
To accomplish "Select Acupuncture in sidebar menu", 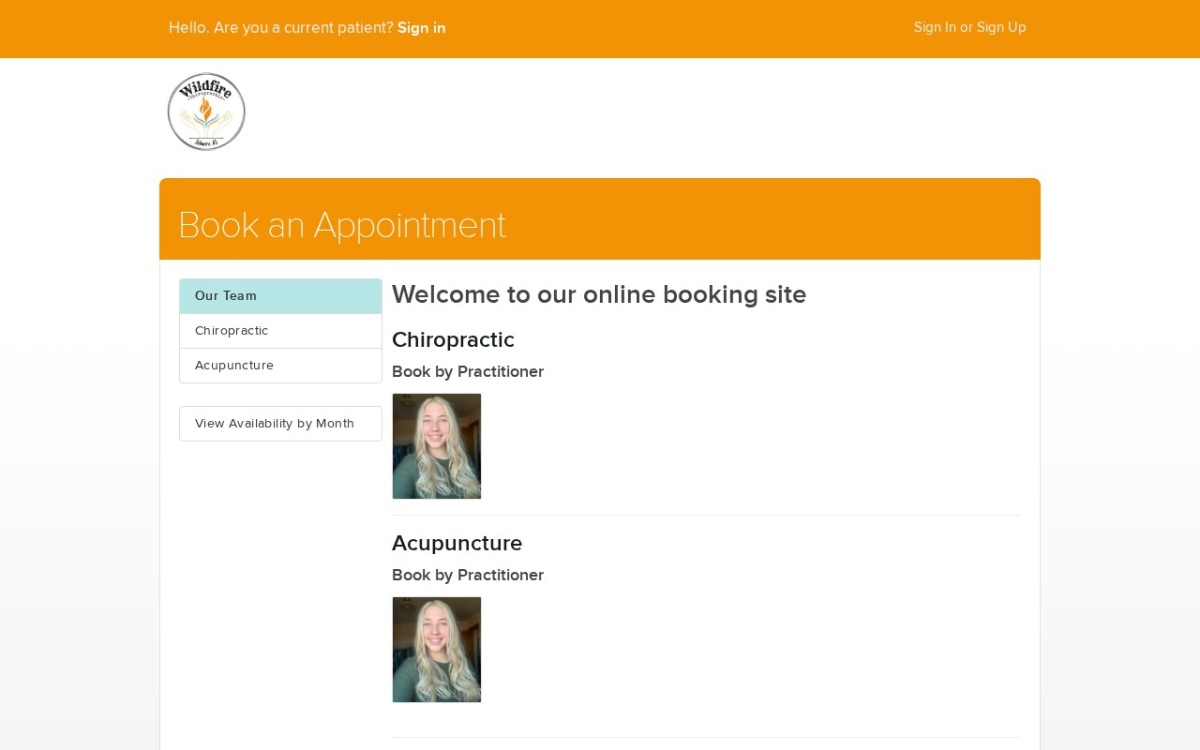I will [280, 366].
